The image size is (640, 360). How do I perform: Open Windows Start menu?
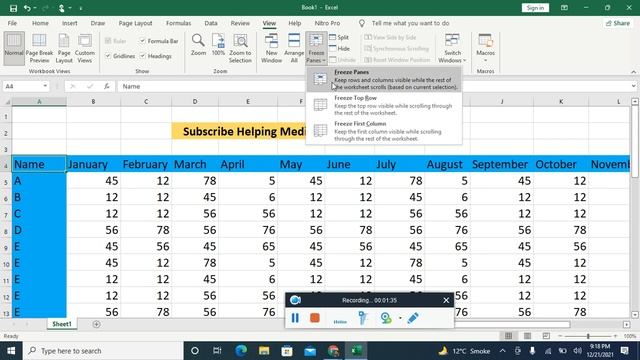[11, 351]
